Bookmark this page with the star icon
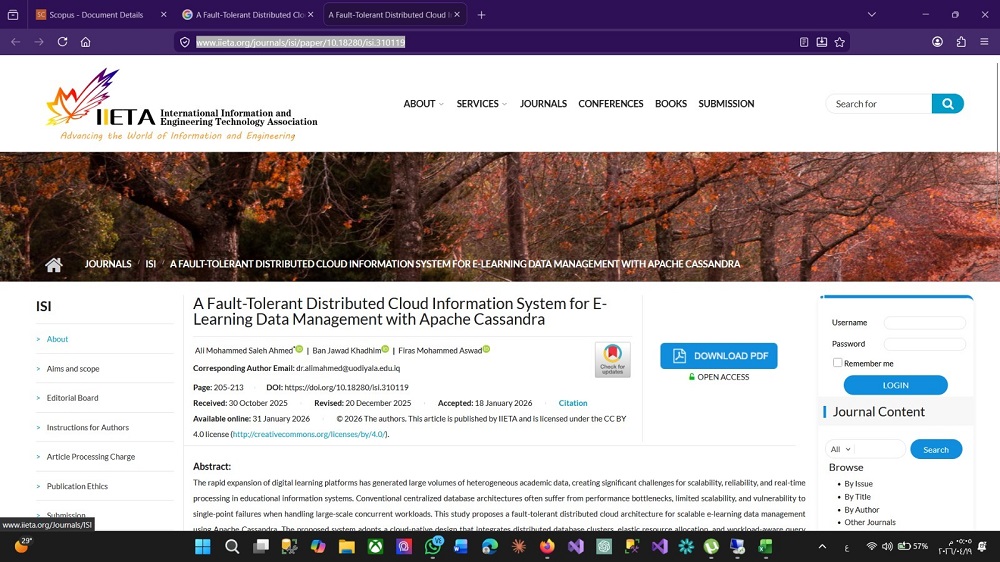Image resolution: width=1000 pixels, height=562 pixels. [840, 42]
